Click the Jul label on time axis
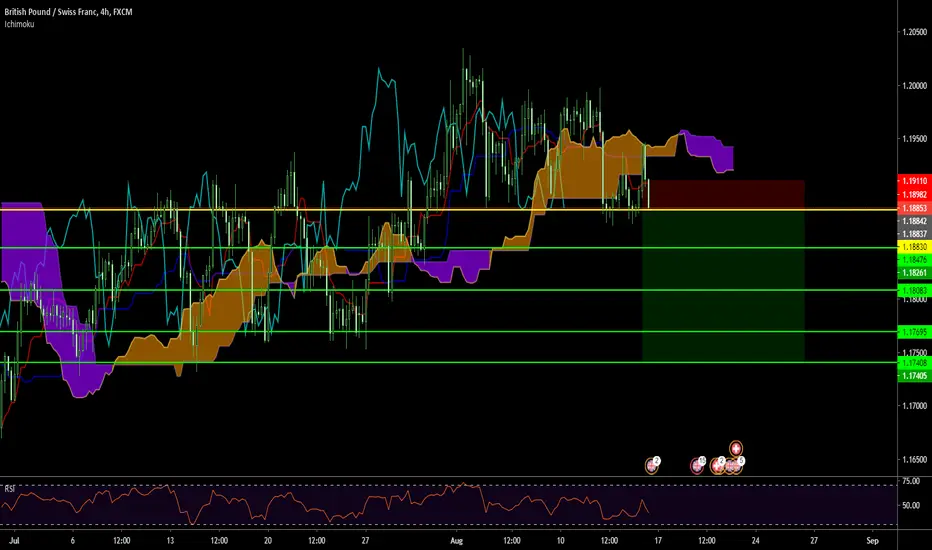Screen dimensions: 932x550 [14, 540]
